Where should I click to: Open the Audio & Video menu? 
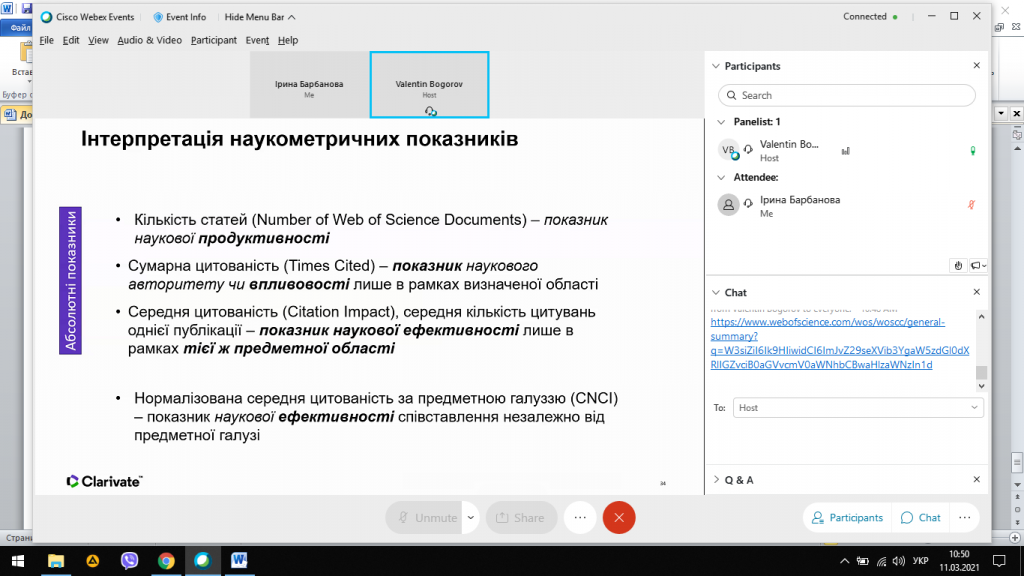pyautogui.click(x=149, y=40)
